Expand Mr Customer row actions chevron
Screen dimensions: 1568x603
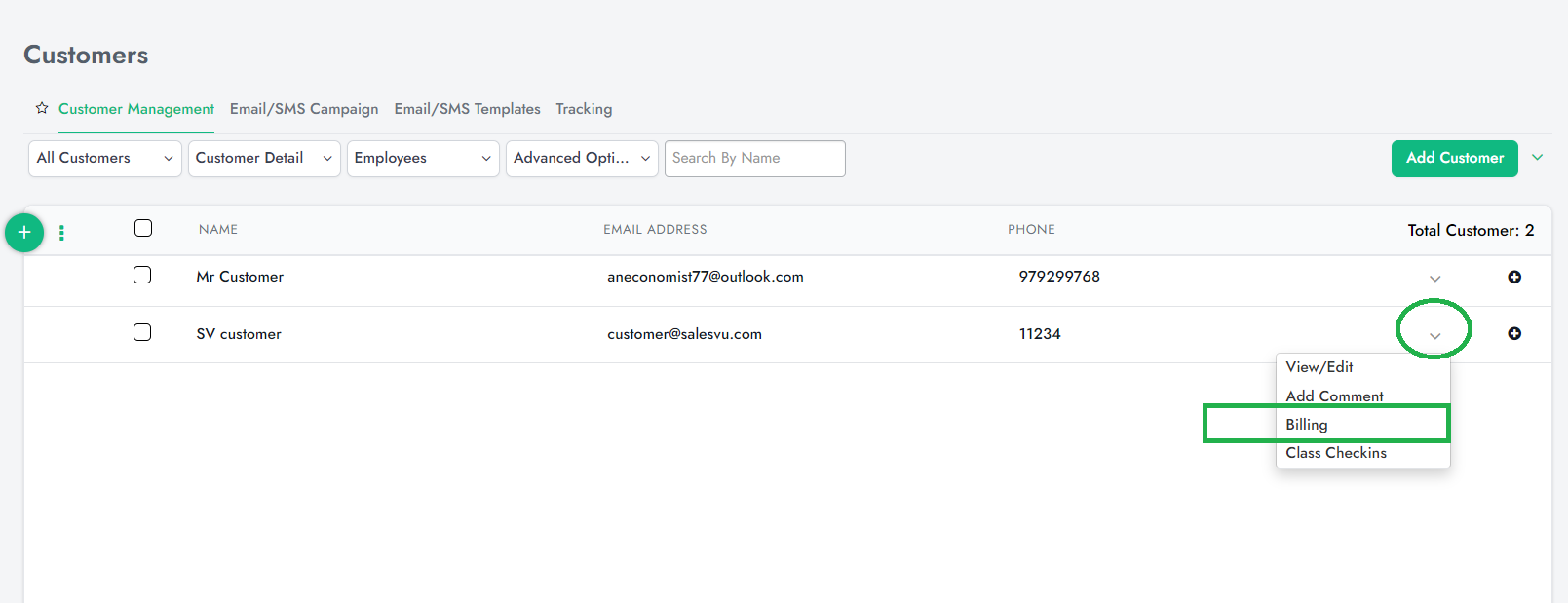[1434, 279]
